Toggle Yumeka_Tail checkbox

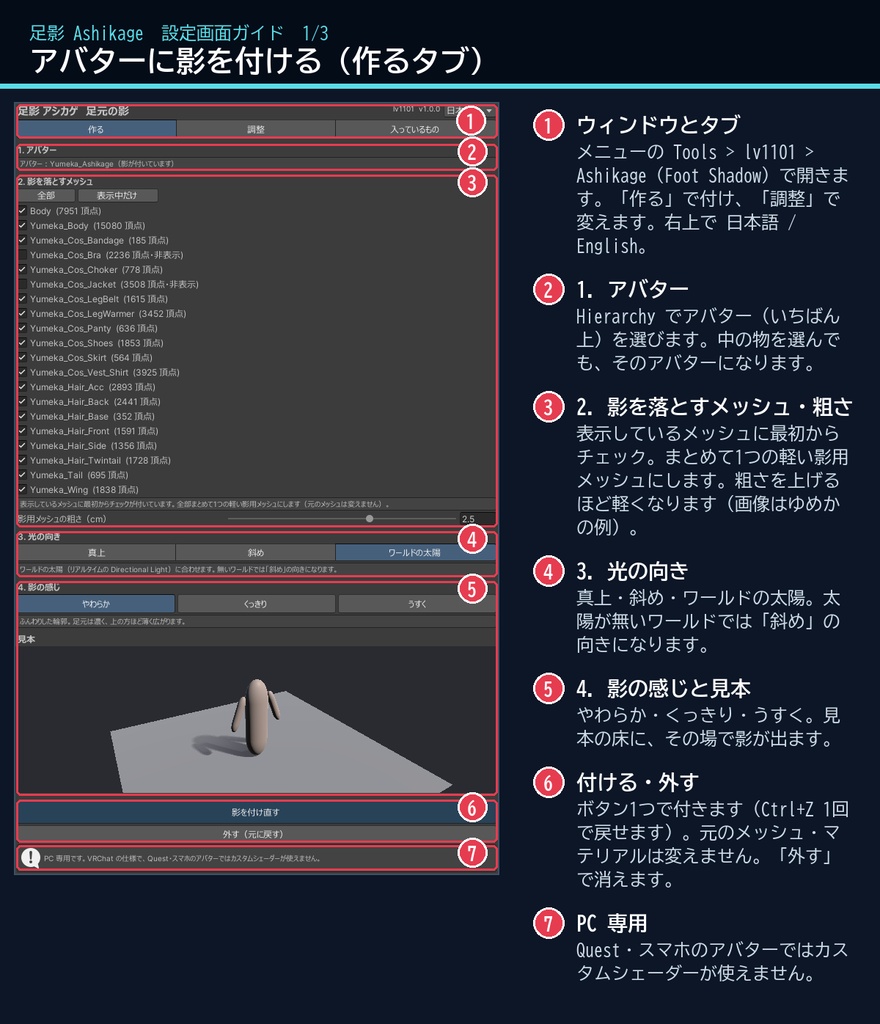[x=22, y=475]
